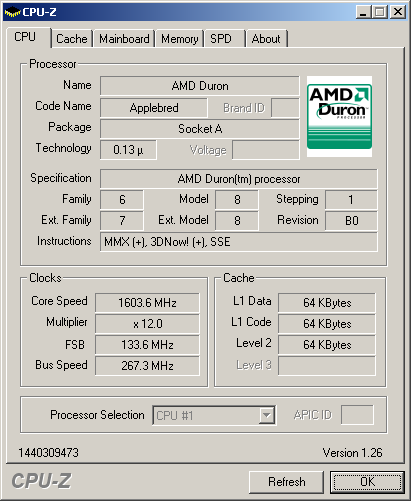Screen dimensions: 411x501
Task: Expand the Processor Selection dropdown arrow
Action: coord(267,415)
